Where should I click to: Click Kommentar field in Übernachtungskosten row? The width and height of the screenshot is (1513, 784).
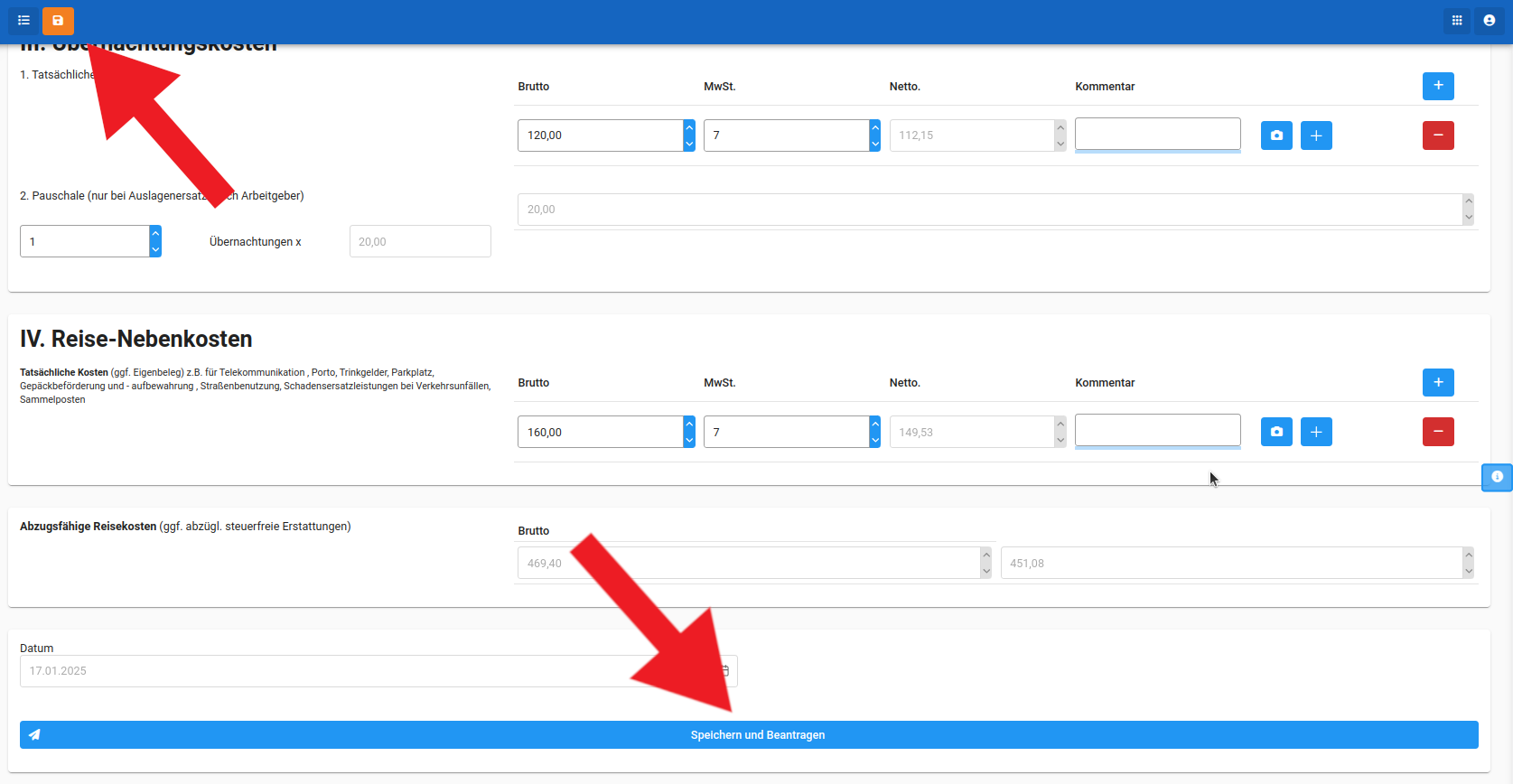(x=1158, y=134)
